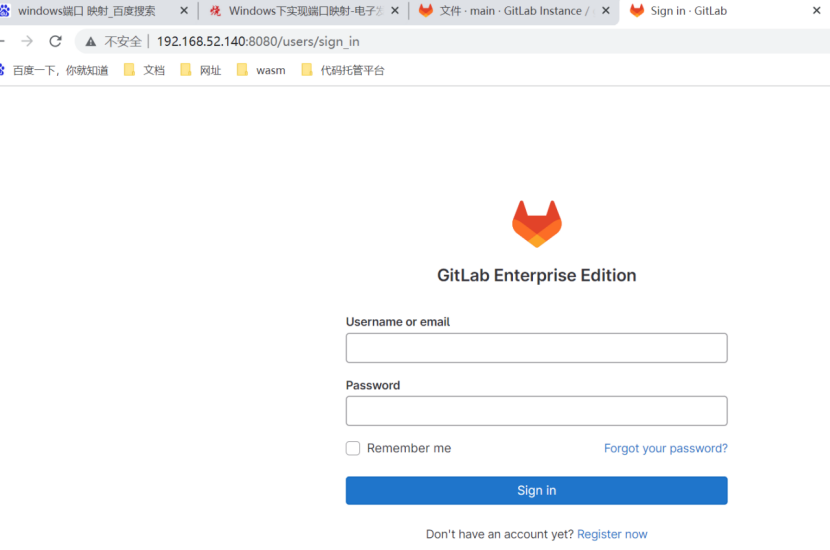Click the Password label text
The width and height of the screenshot is (830, 550).
(373, 385)
